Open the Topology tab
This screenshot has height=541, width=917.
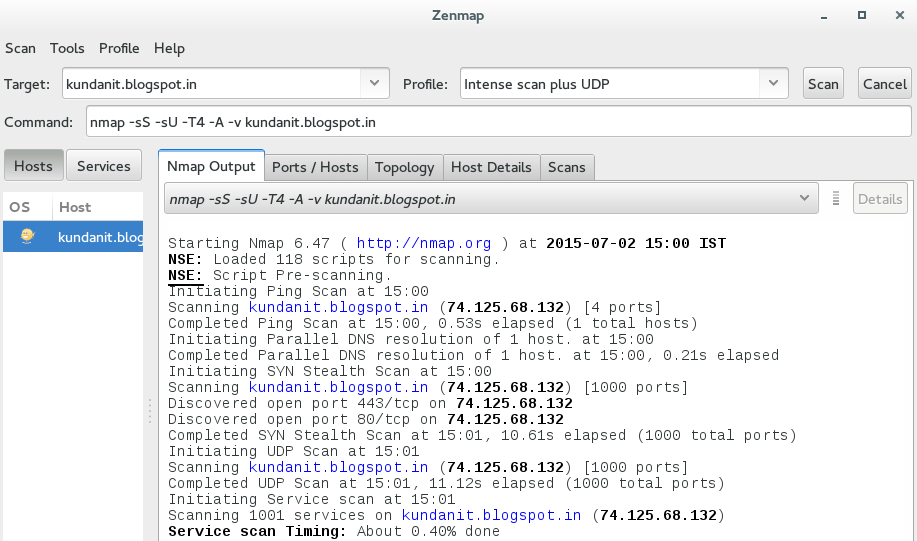pyautogui.click(x=405, y=167)
